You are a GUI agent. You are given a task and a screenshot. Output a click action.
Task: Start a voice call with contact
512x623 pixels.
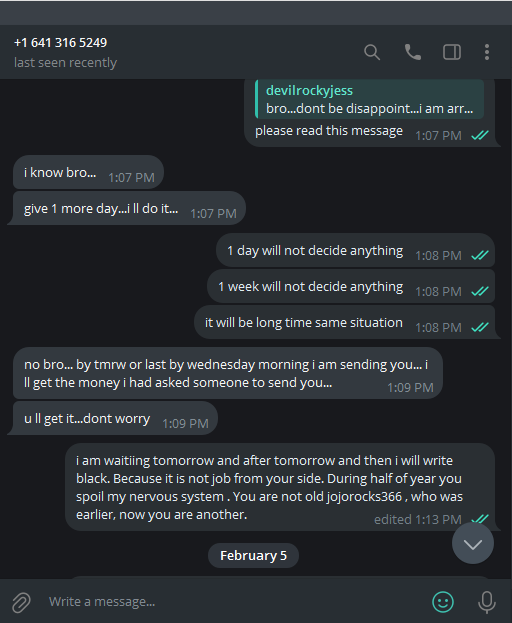(x=413, y=52)
